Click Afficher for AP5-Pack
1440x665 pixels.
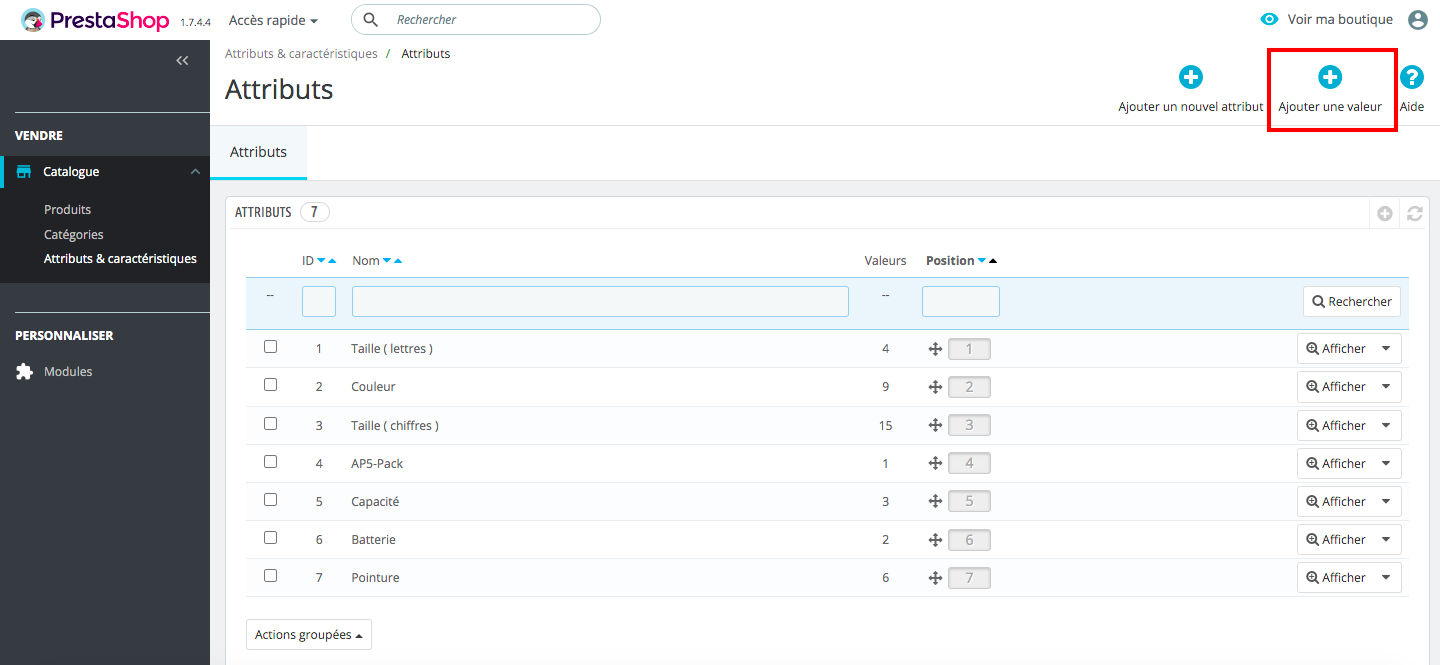1335,463
